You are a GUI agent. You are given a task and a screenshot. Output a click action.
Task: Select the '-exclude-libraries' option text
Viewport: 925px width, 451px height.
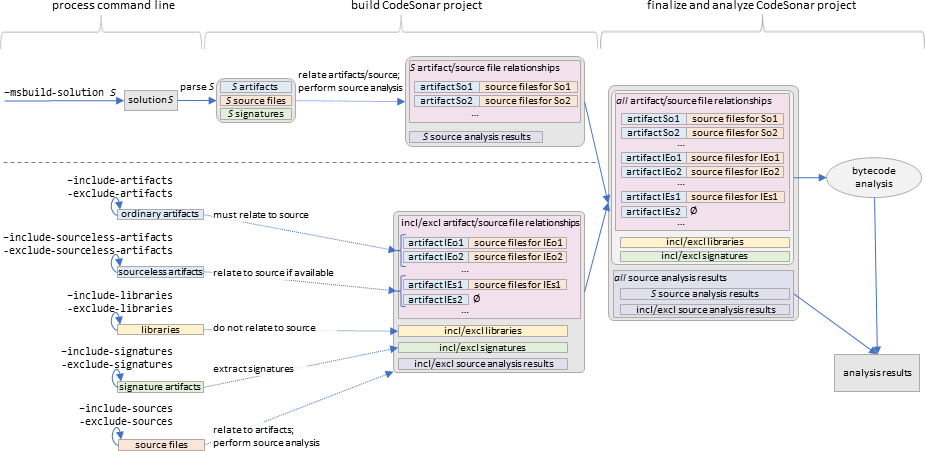(120, 308)
